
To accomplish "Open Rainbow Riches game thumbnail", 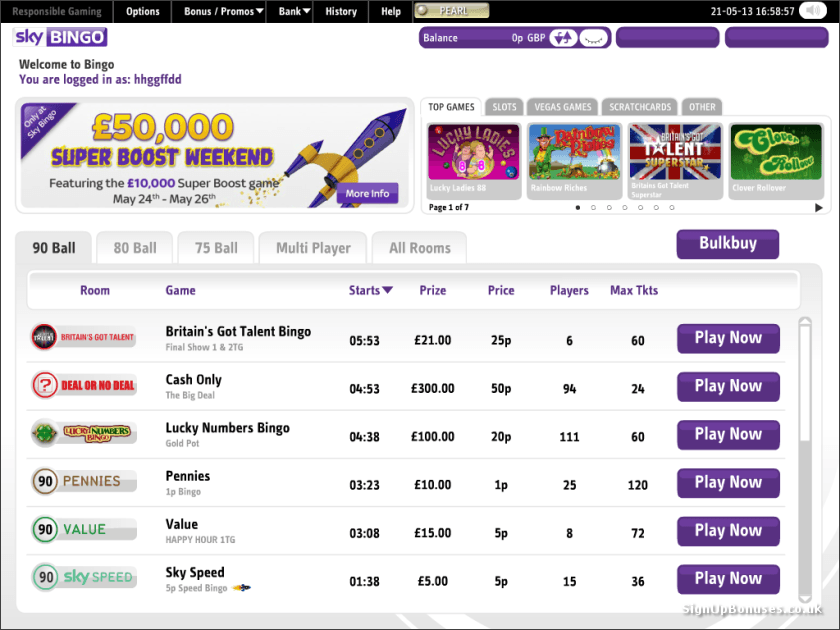I will point(574,160).
